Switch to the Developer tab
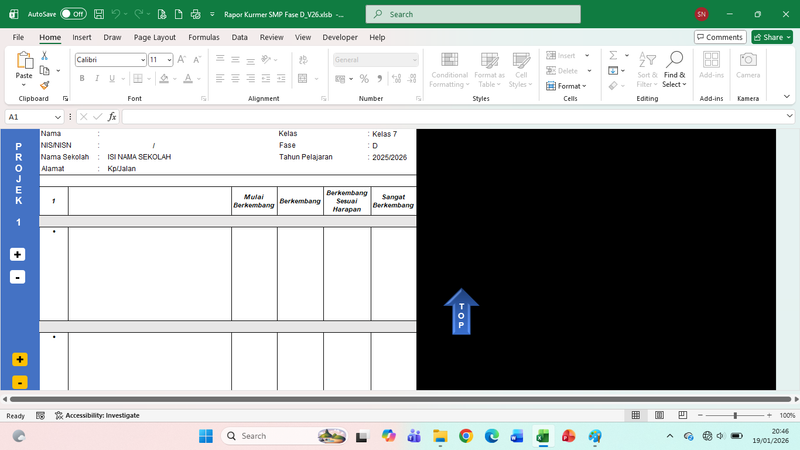The height and width of the screenshot is (450, 800). pyautogui.click(x=340, y=37)
